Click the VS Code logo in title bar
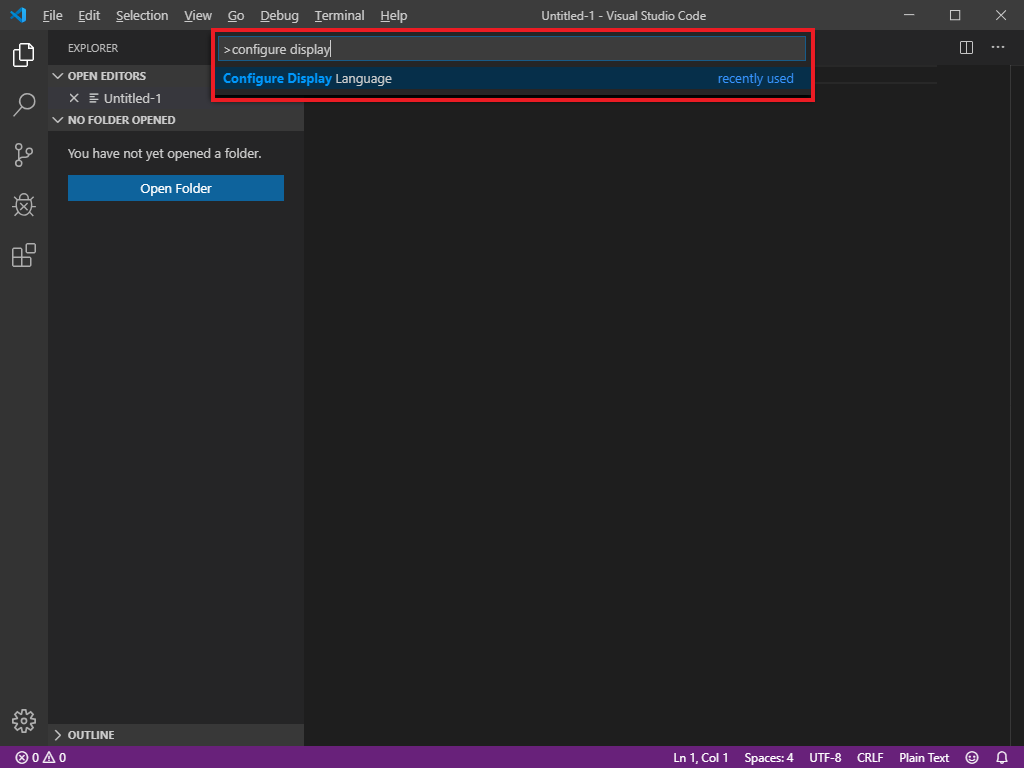The image size is (1024, 768). click(18, 15)
